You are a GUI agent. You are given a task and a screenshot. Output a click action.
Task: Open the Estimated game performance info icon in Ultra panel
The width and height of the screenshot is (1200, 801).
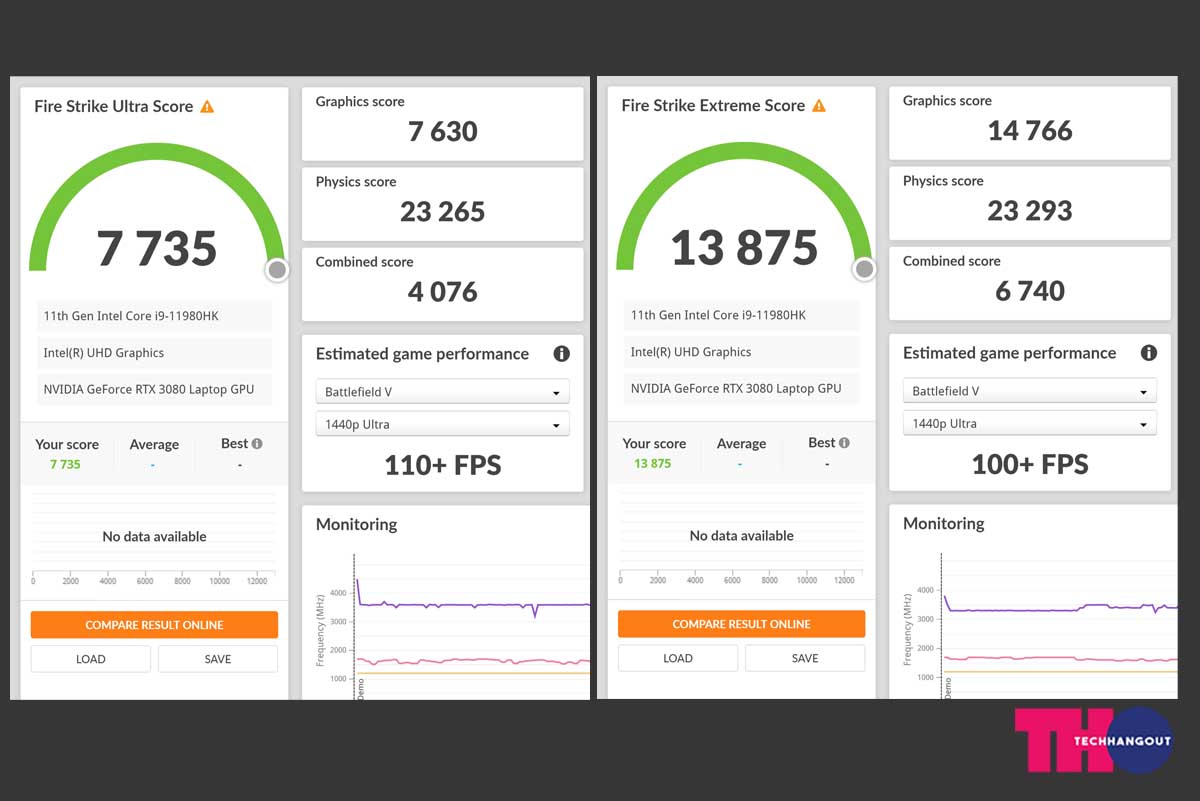pyautogui.click(x=562, y=354)
